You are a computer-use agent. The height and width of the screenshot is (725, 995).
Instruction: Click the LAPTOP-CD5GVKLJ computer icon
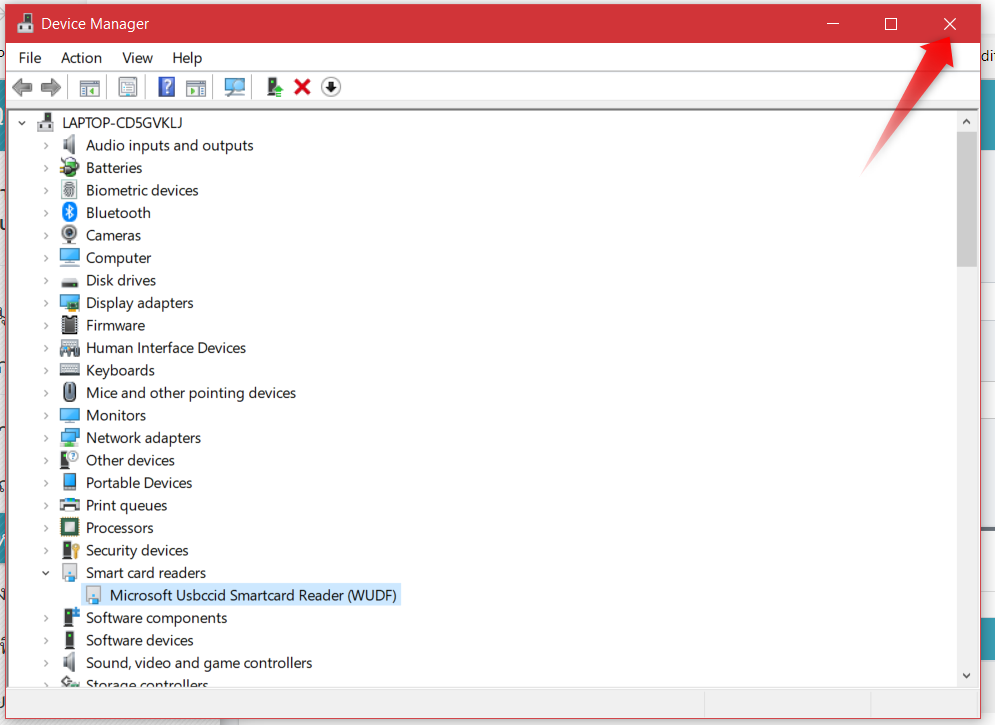pyautogui.click(x=46, y=122)
